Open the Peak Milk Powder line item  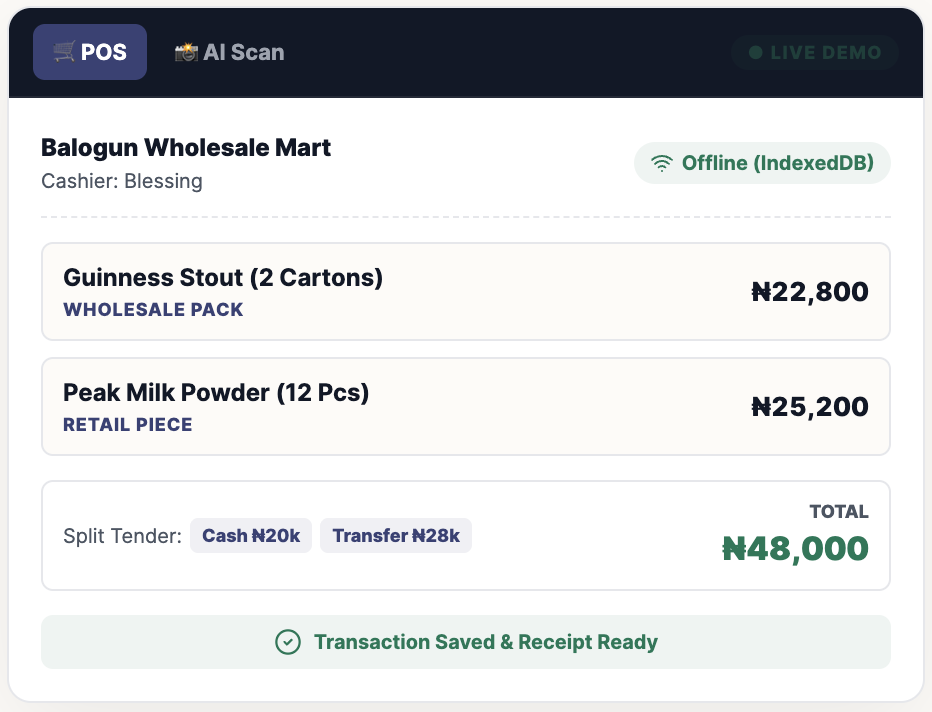click(x=465, y=407)
